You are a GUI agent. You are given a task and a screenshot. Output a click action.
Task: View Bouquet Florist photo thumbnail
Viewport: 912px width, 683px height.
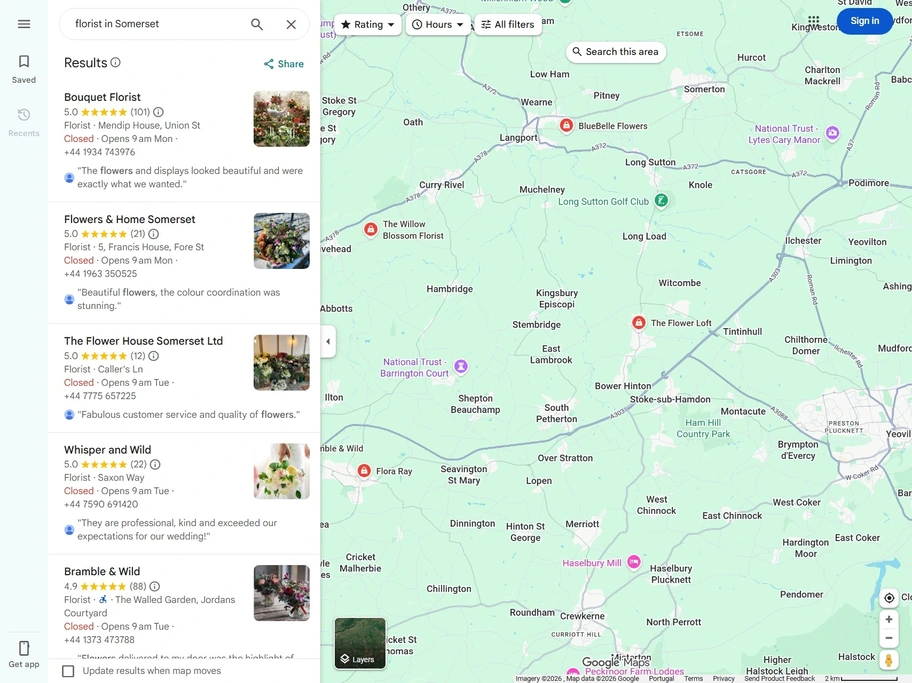coord(282,119)
